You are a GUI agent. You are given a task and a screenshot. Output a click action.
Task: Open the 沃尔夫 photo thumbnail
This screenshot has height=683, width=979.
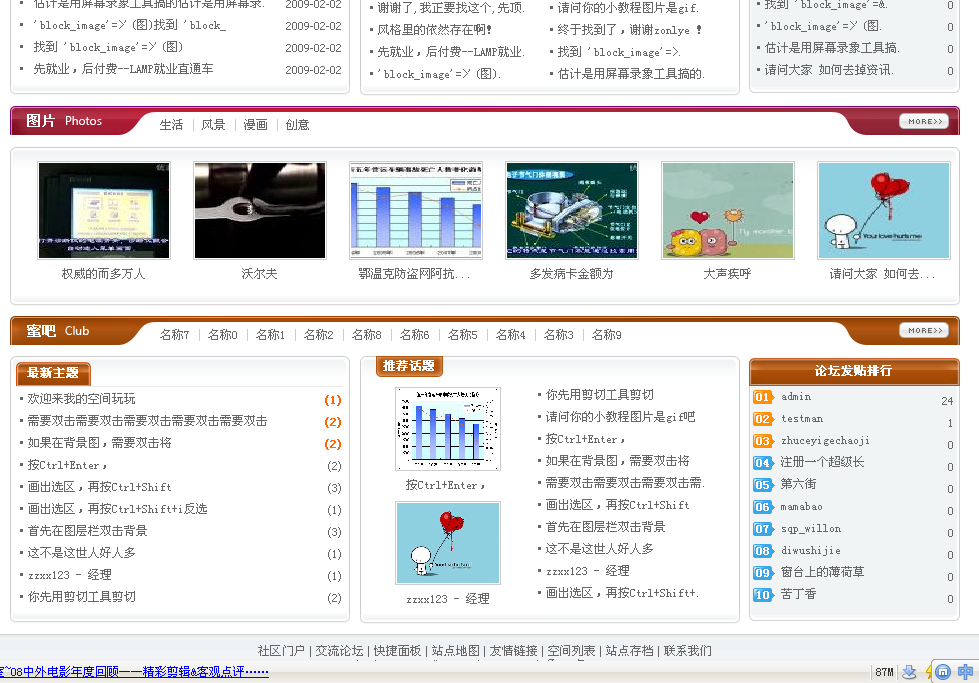tap(260, 210)
